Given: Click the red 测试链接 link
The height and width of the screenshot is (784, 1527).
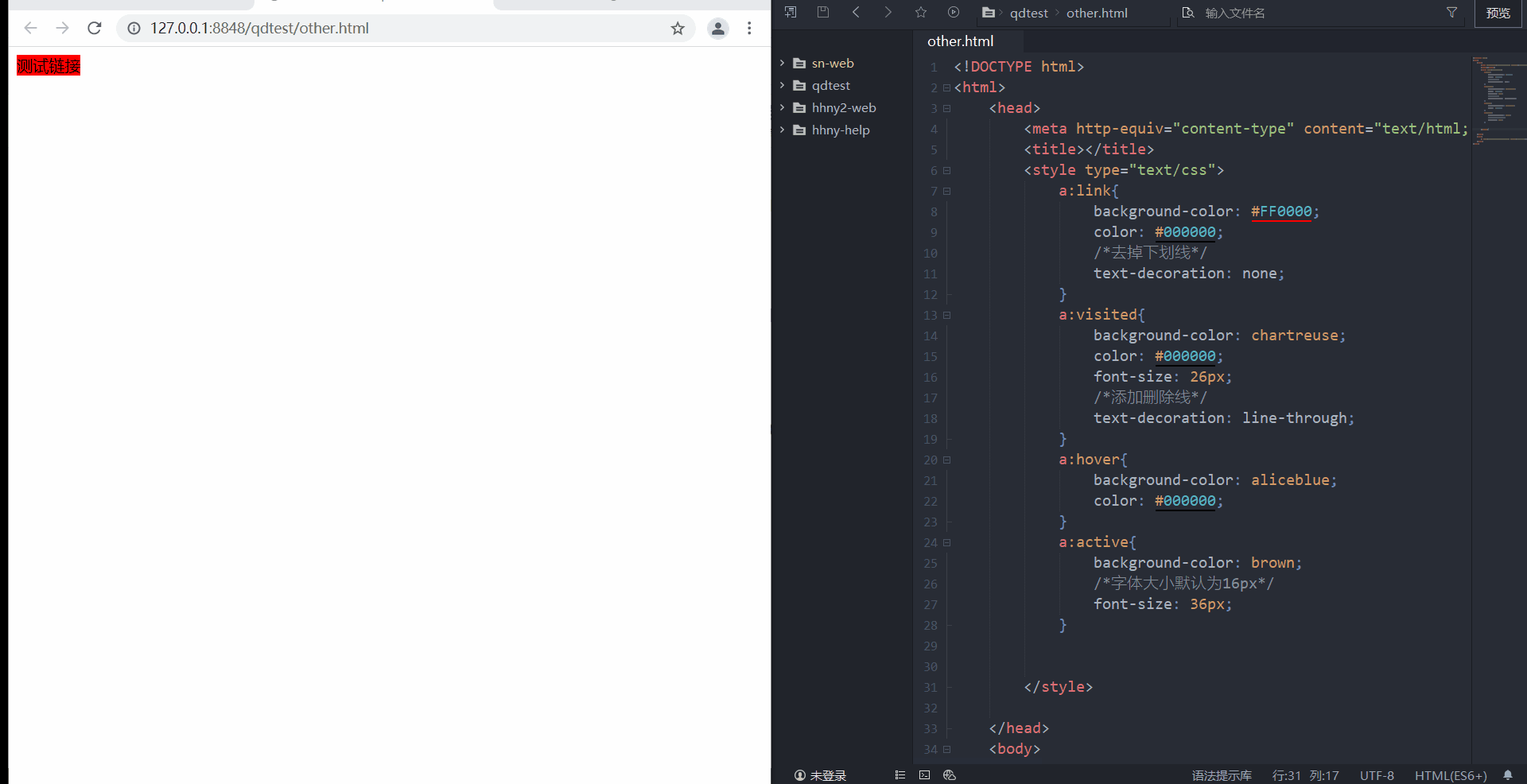Looking at the screenshot, I should pyautogui.click(x=49, y=65).
